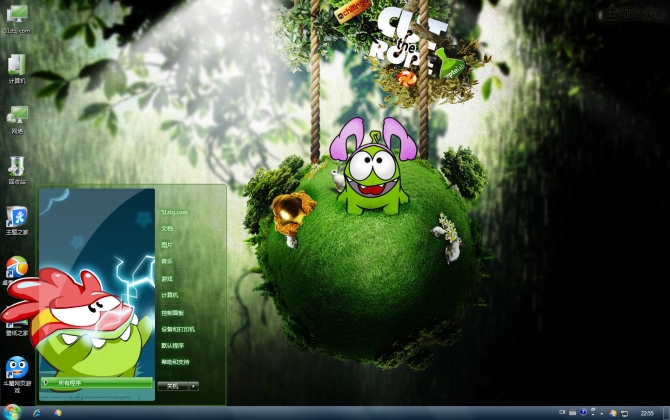Open 音乐 in Start menu
The height and width of the screenshot is (420, 670).
tap(167, 261)
